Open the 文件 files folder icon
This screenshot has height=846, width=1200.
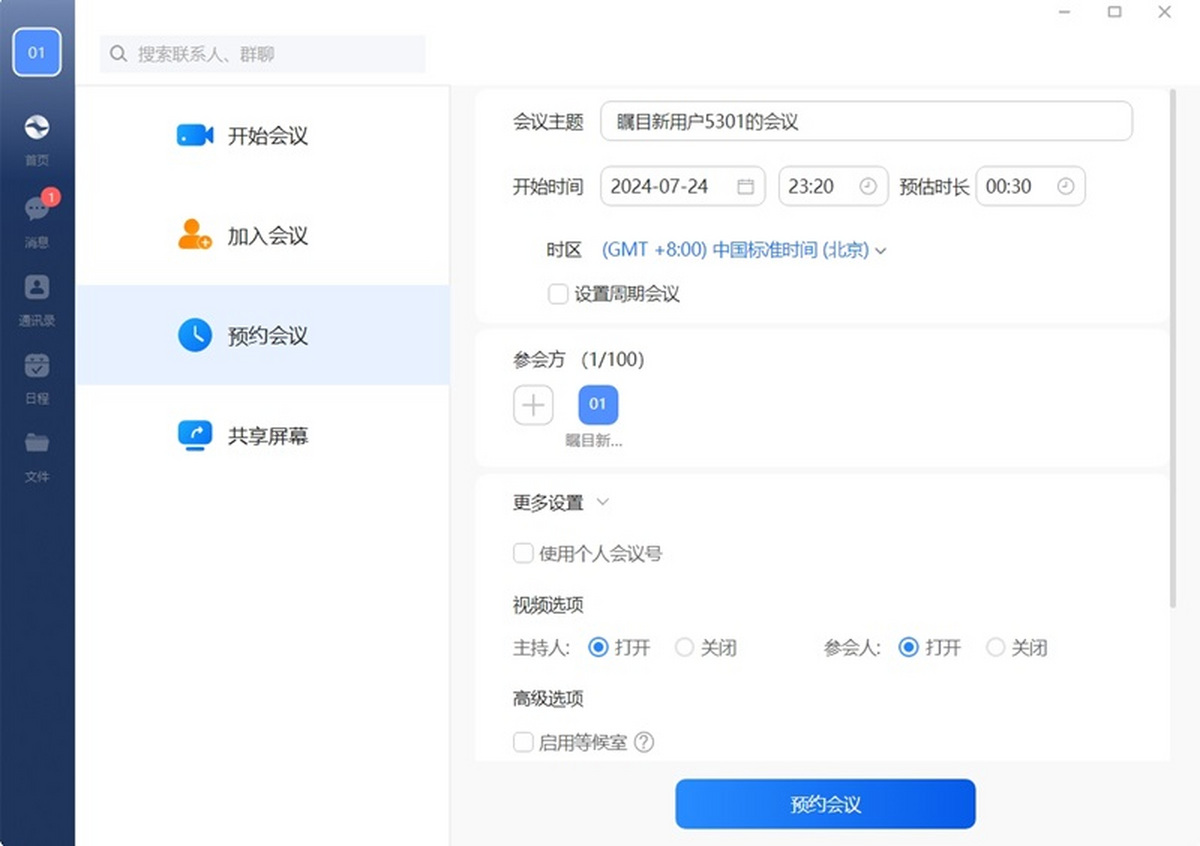coord(37,444)
